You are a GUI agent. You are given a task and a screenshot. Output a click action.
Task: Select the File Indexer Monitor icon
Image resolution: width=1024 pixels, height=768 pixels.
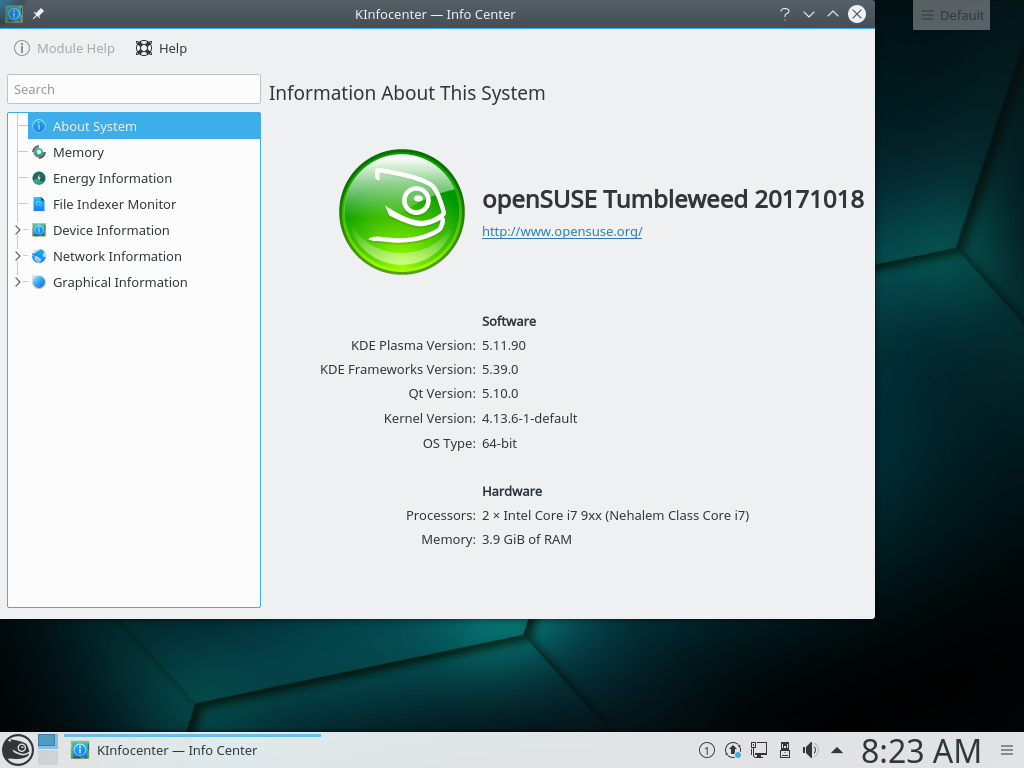click(39, 204)
